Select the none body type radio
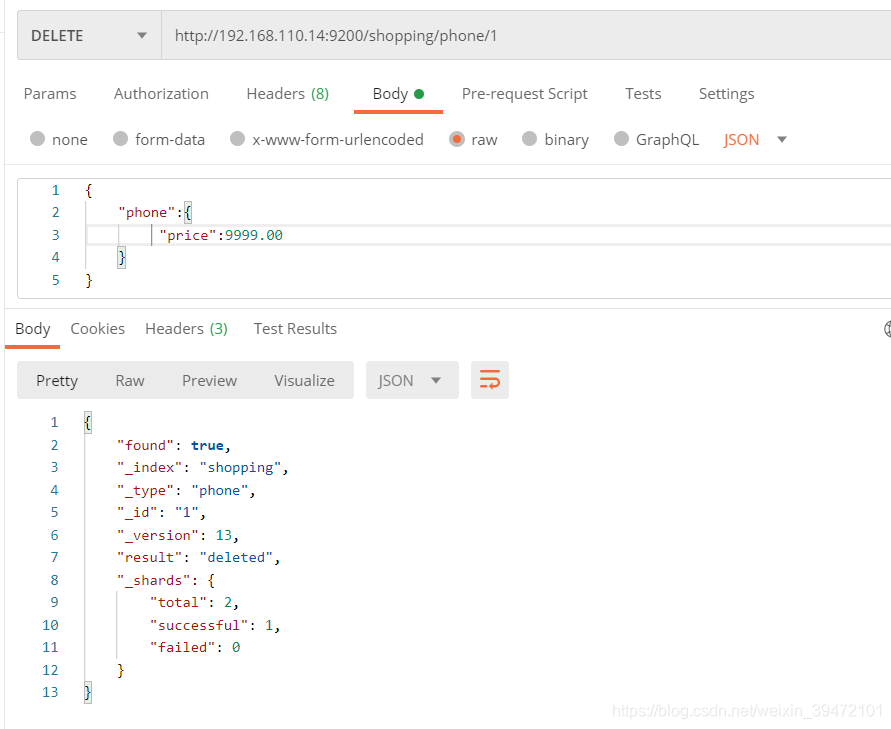The height and width of the screenshot is (729, 891). pos(38,139)
